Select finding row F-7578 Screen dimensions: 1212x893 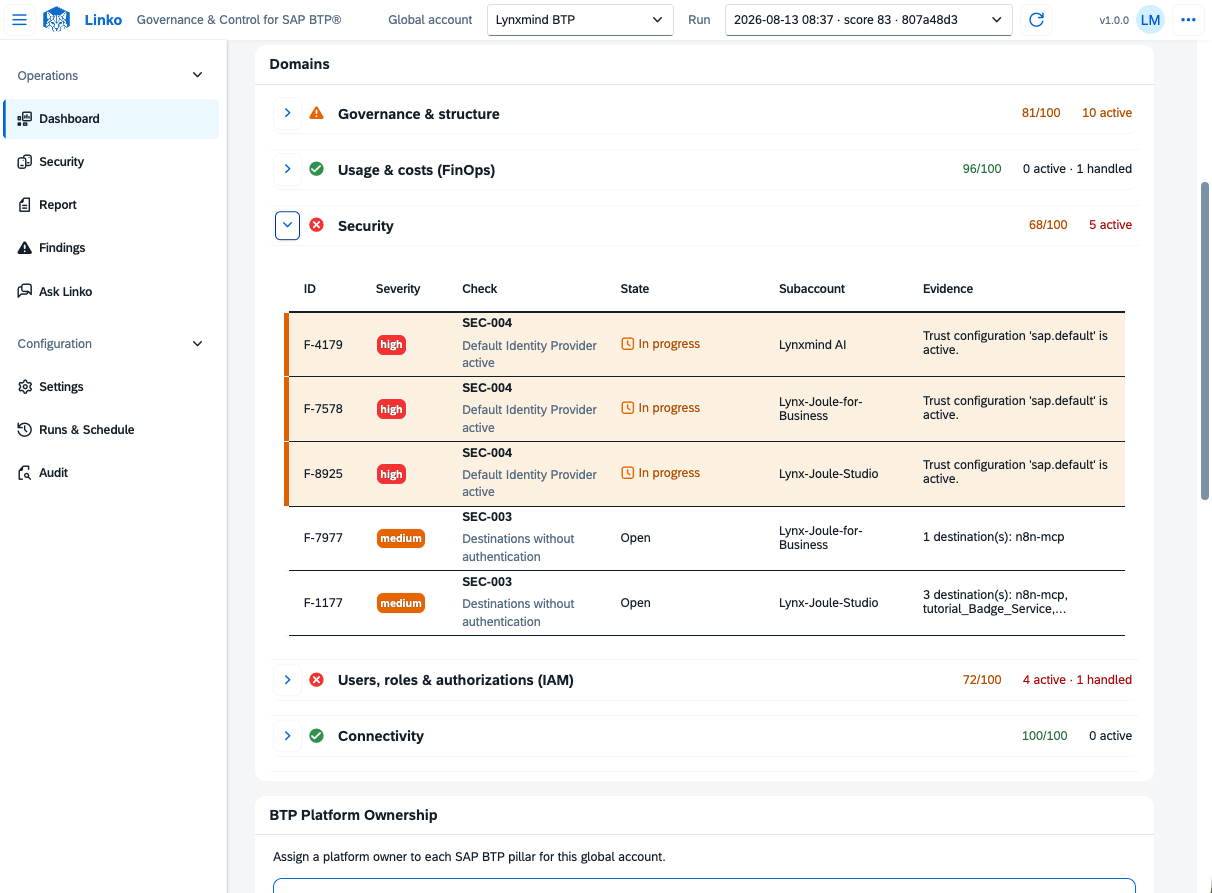(706, 409)
